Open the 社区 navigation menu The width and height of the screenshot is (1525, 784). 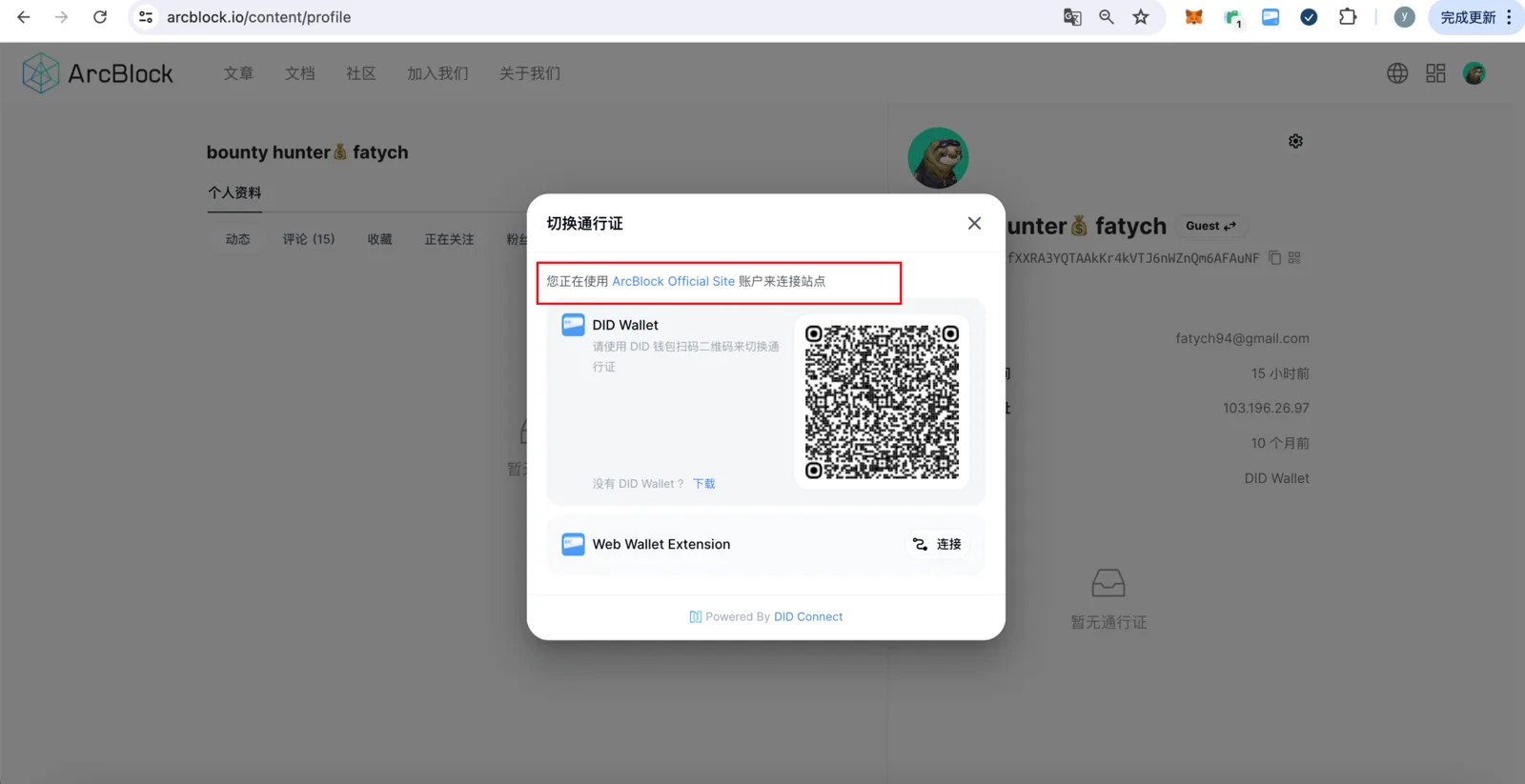coord(360,73)
